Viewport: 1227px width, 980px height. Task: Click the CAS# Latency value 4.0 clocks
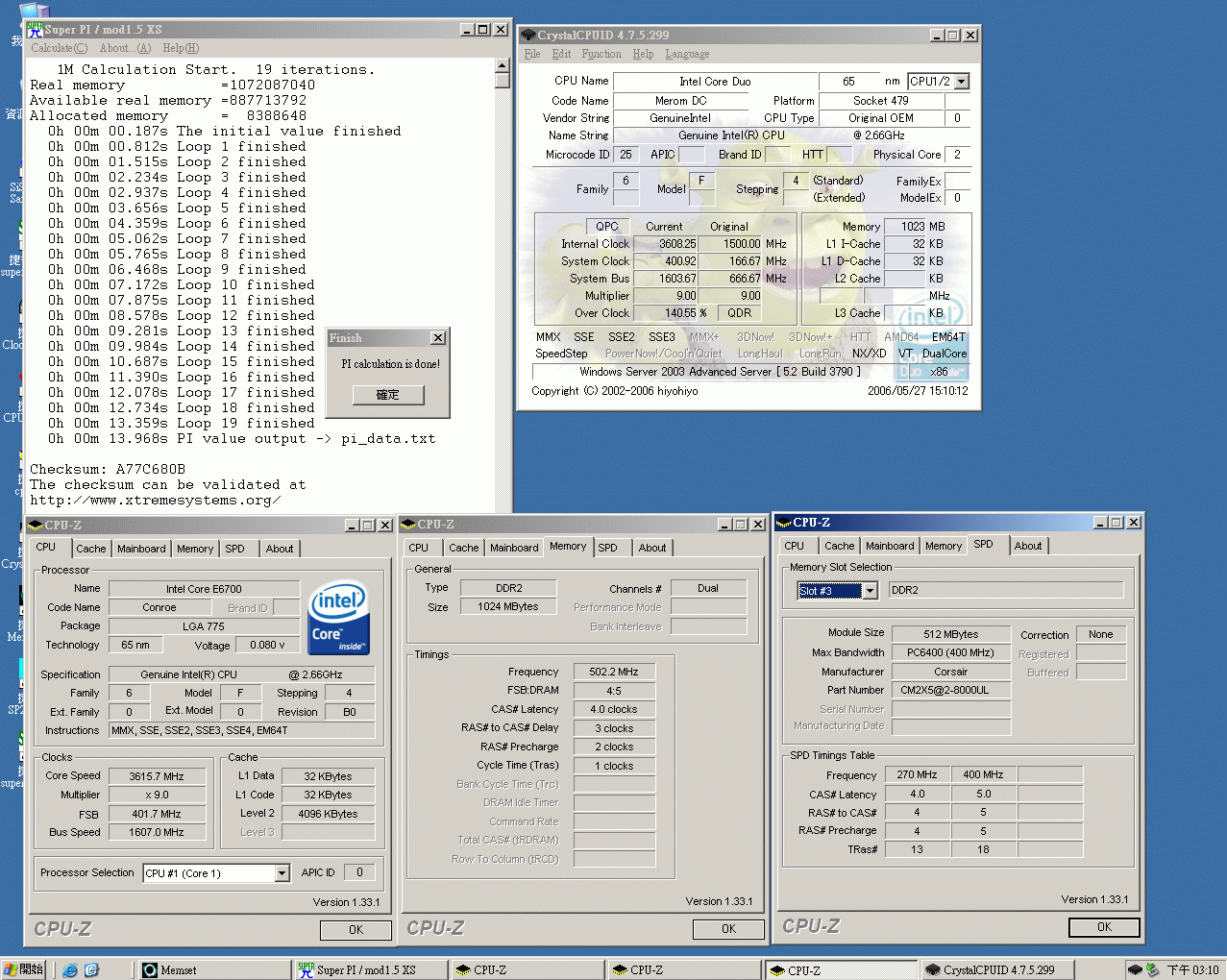614,709
